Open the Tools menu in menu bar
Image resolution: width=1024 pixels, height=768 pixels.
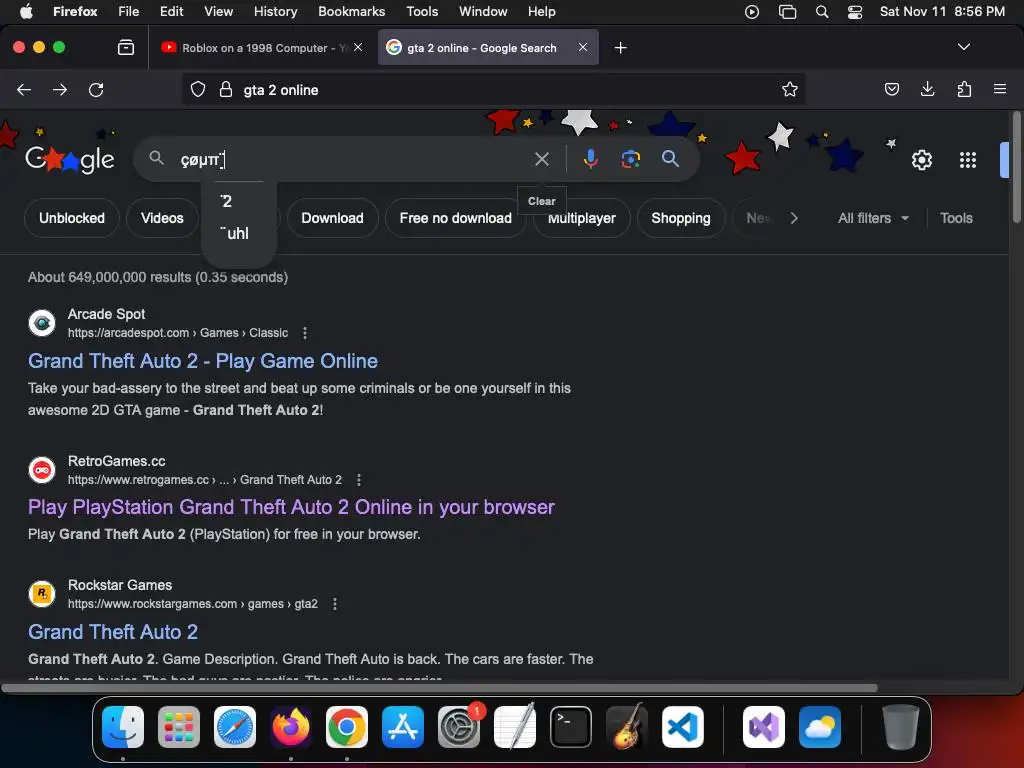point(422,12)
